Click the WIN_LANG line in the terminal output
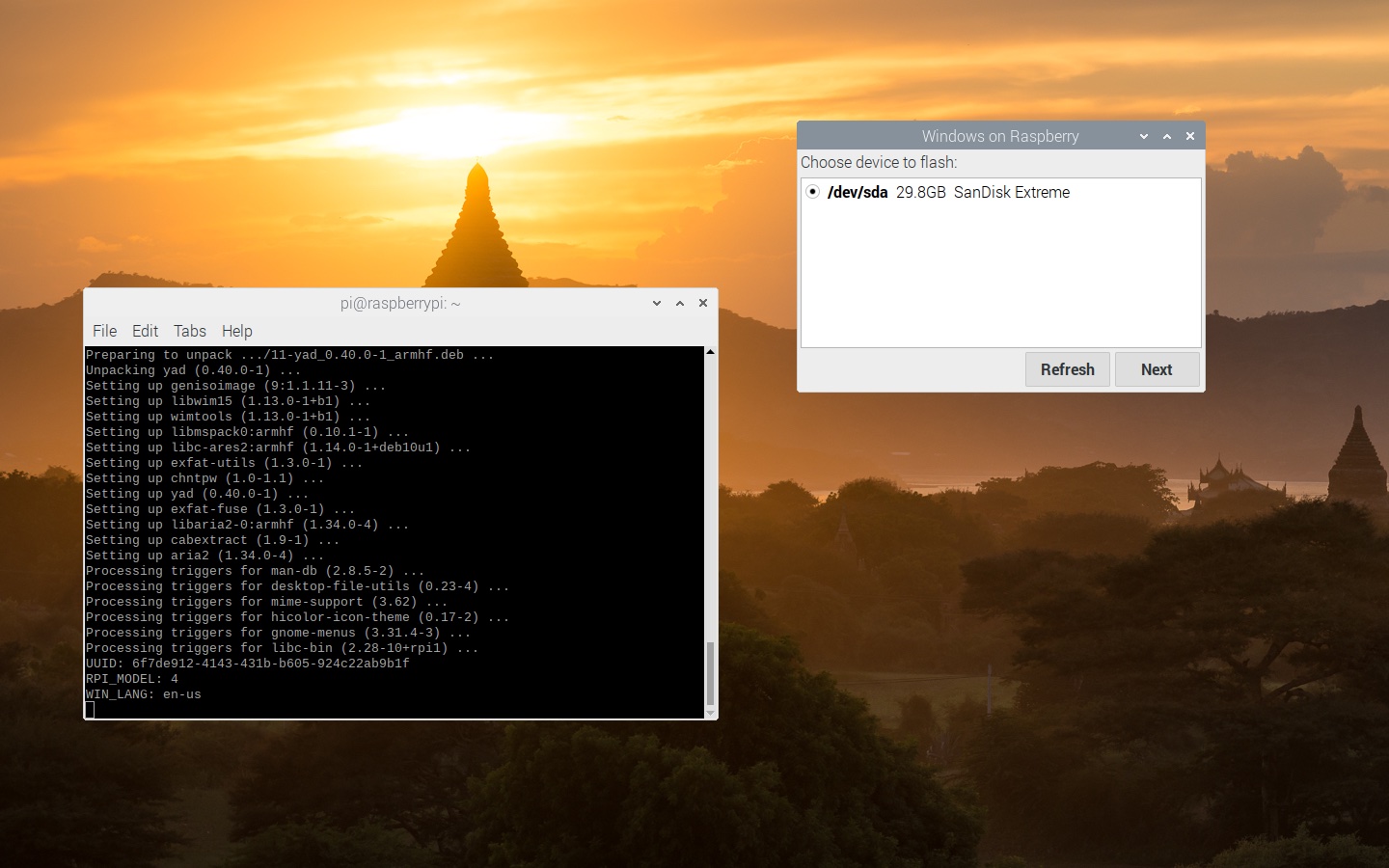 click(x=143, y=694)
